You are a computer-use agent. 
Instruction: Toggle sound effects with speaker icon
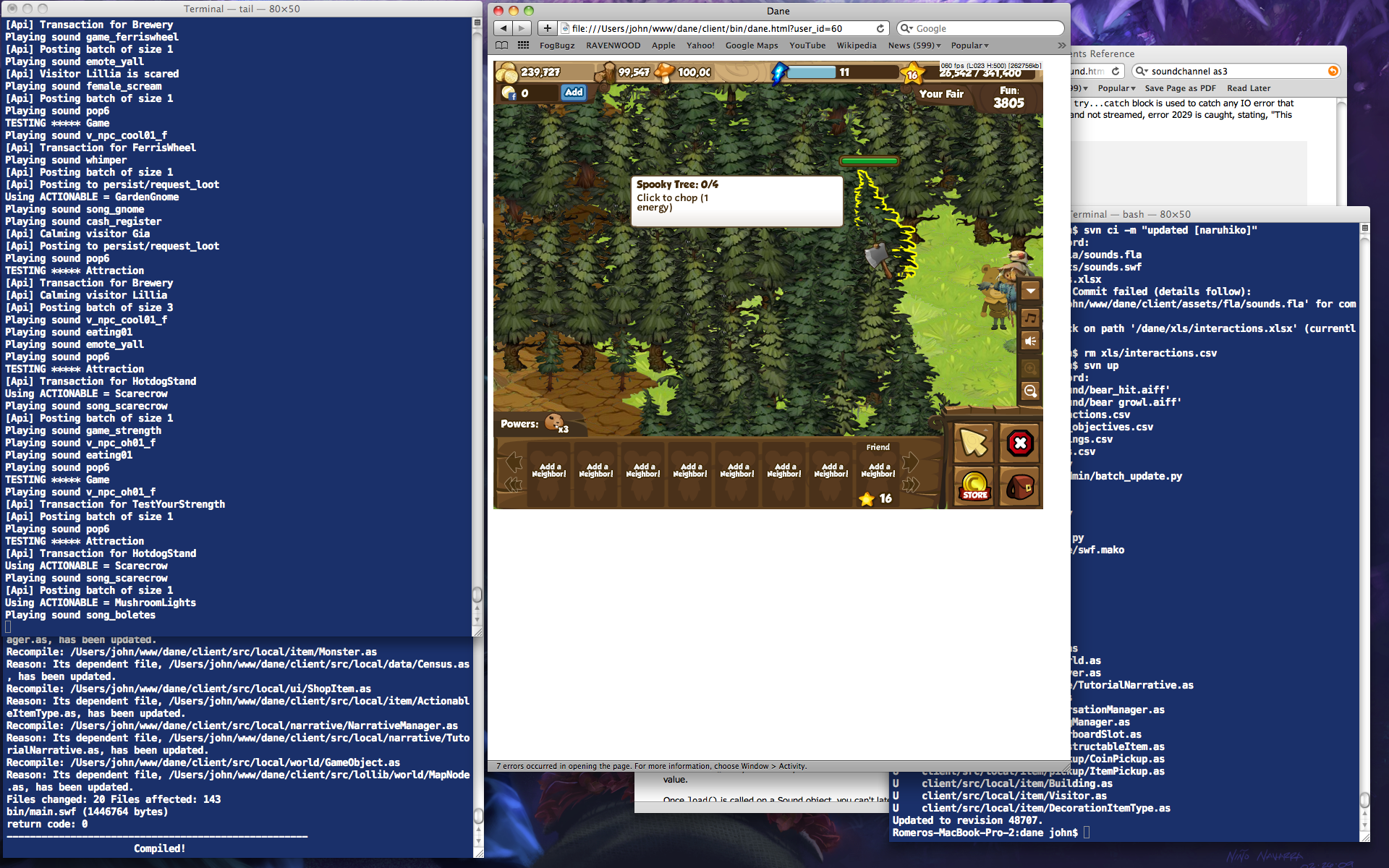(1030, 341)
